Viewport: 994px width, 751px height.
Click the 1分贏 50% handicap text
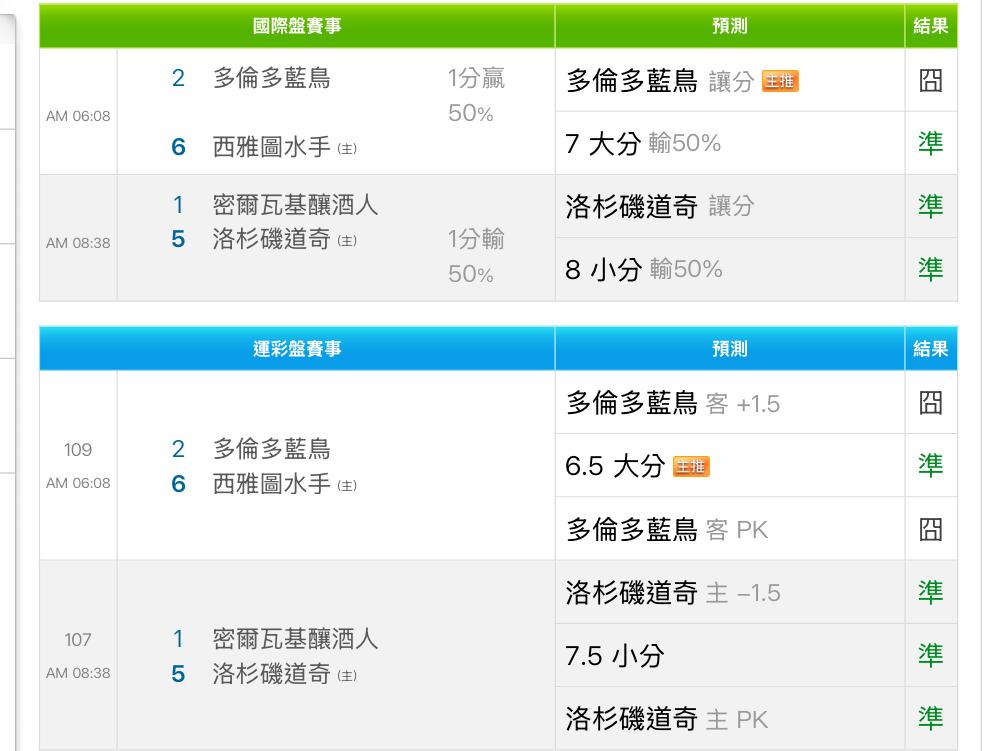pyautogui.click(x=475, y=95)
